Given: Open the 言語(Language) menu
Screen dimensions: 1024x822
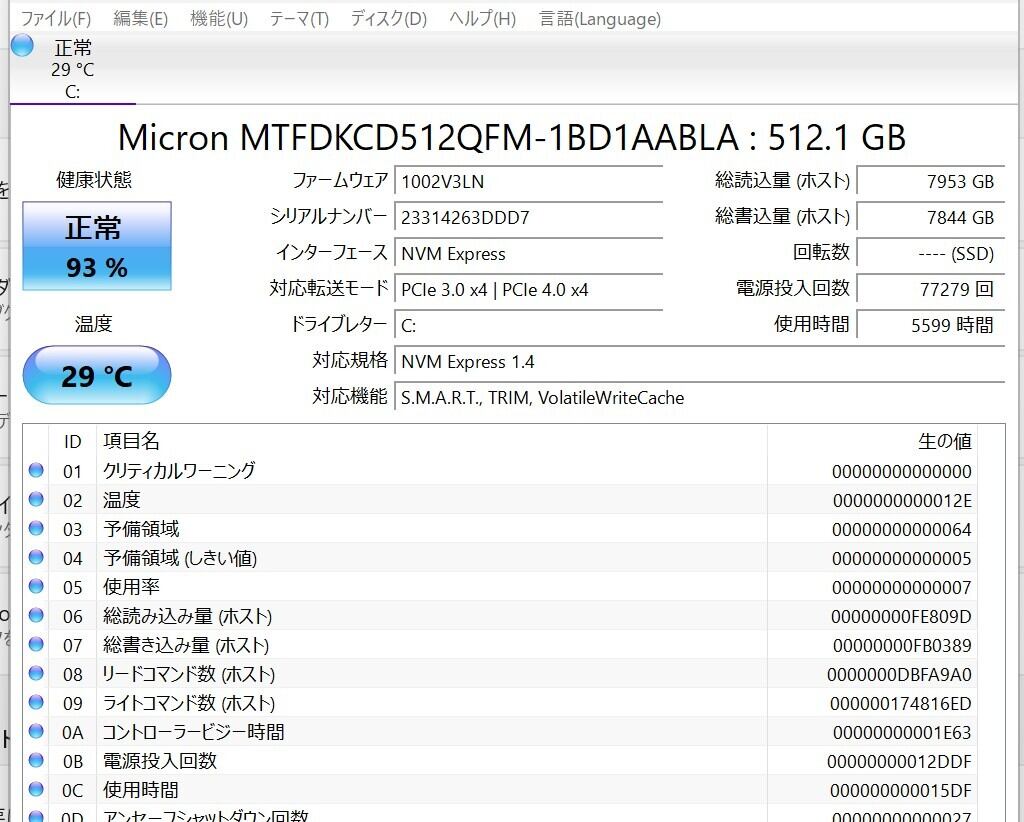Looking at the screenshot, I should pos(599,19).
